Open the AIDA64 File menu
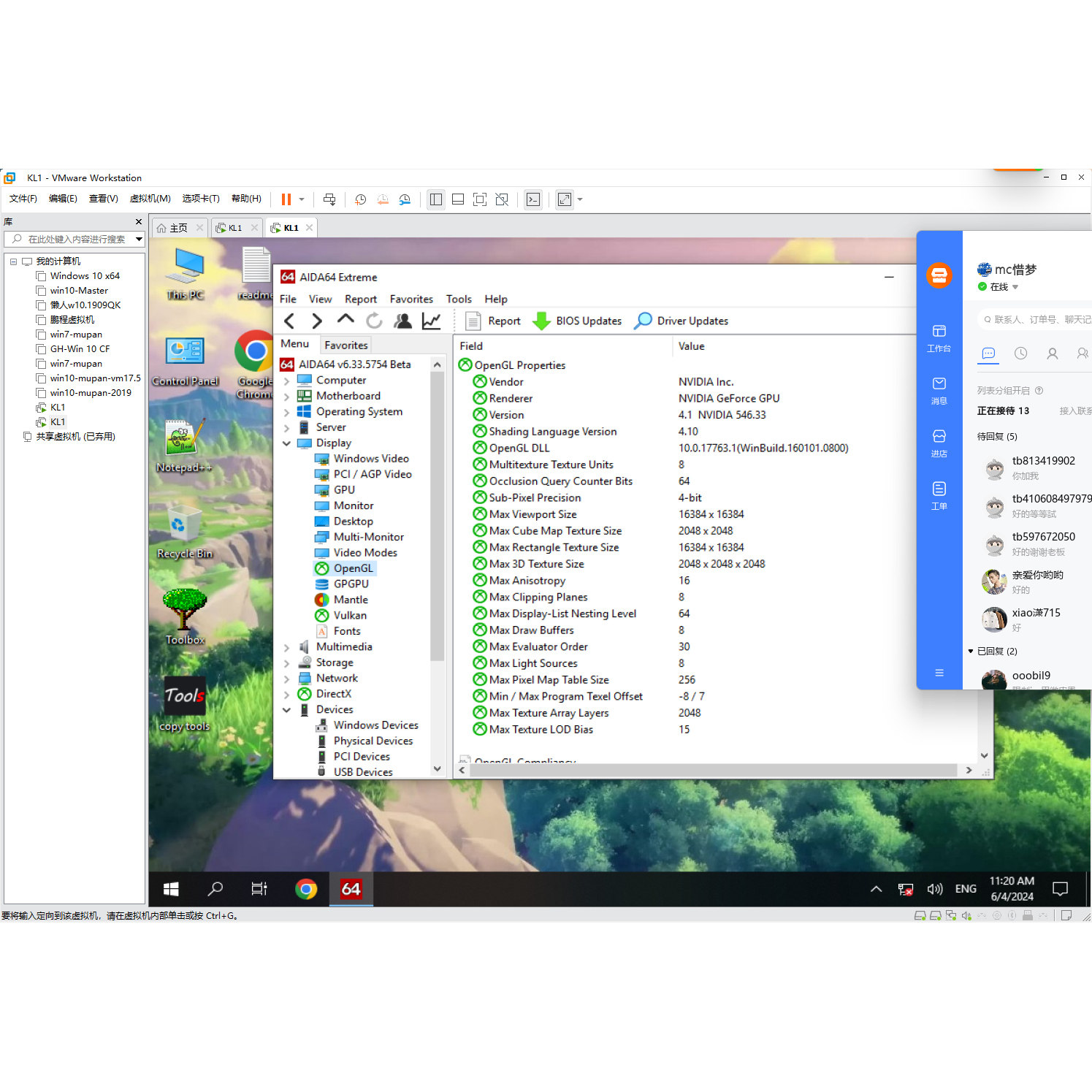This screenshot has width=1092, height=1092. [x=288, y=299]
